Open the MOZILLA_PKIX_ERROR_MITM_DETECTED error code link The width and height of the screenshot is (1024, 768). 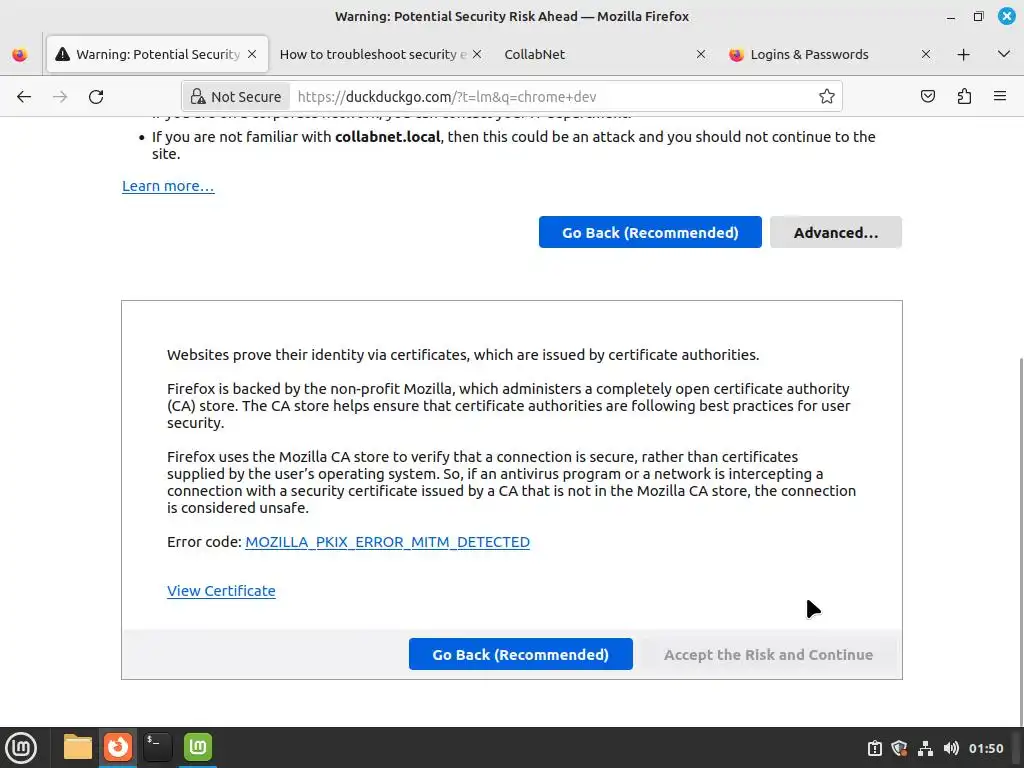pyautogui.click(x=387, y=542)
